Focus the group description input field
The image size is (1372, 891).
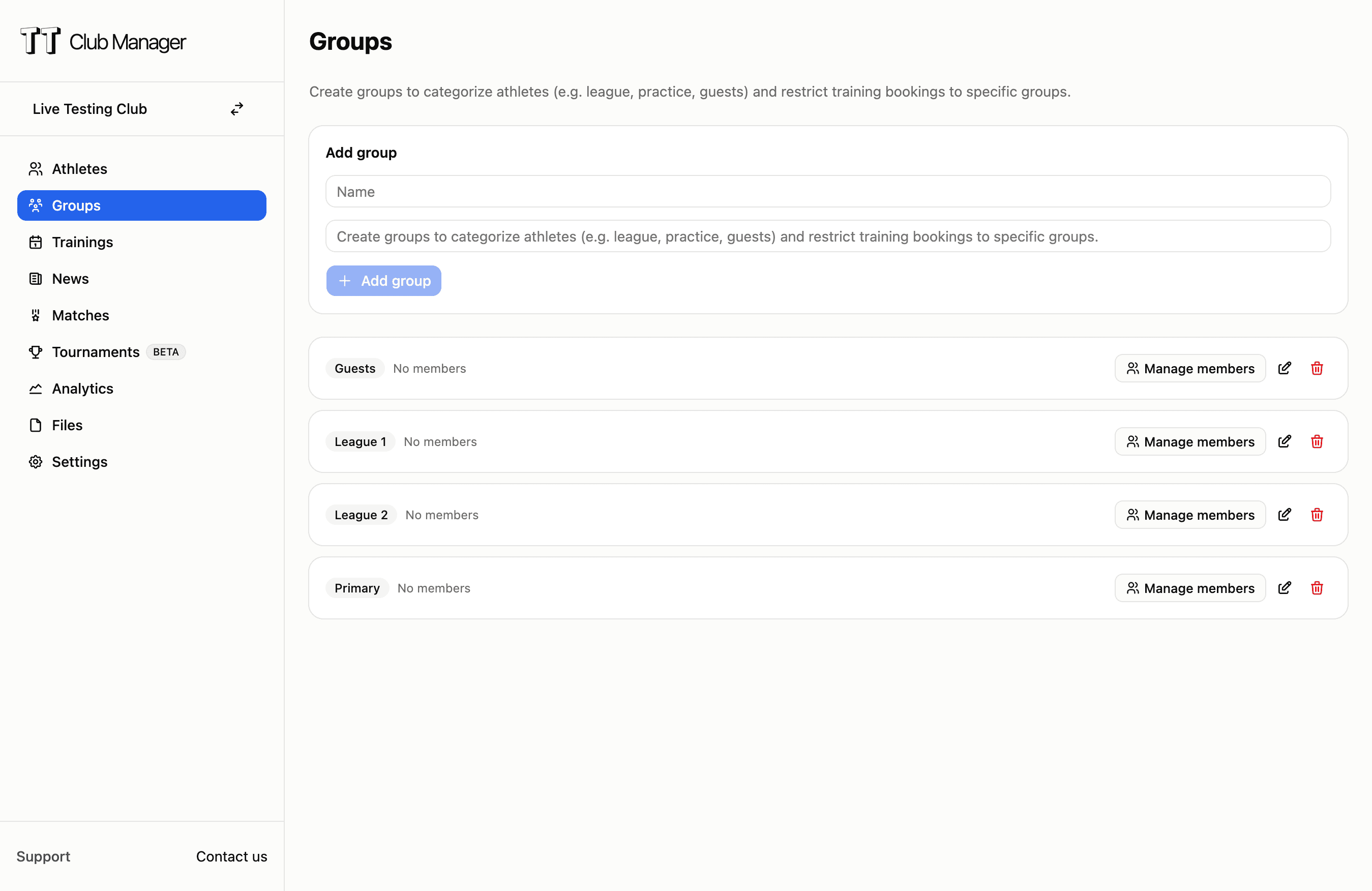point(828,236)
